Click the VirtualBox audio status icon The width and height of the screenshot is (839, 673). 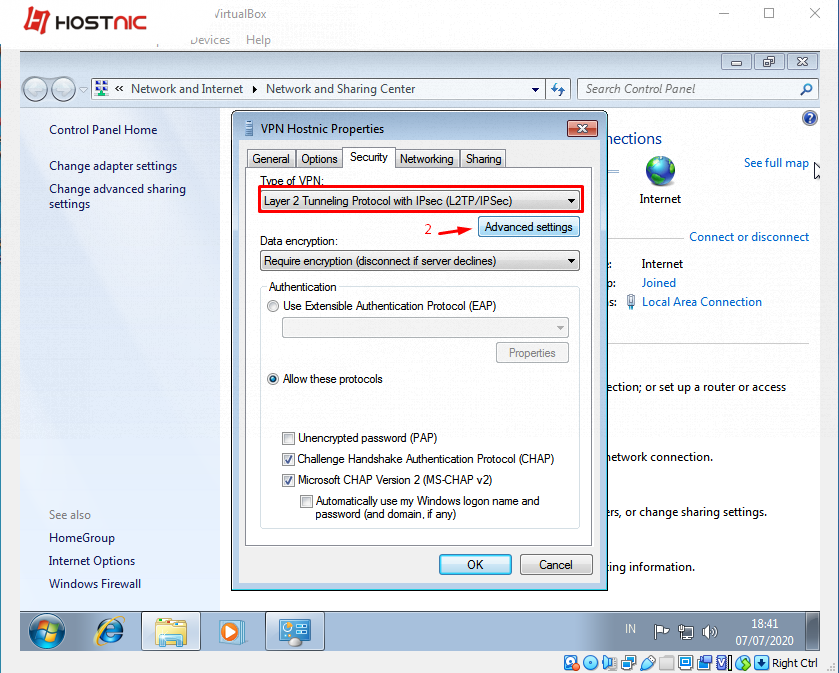(607, 662)
